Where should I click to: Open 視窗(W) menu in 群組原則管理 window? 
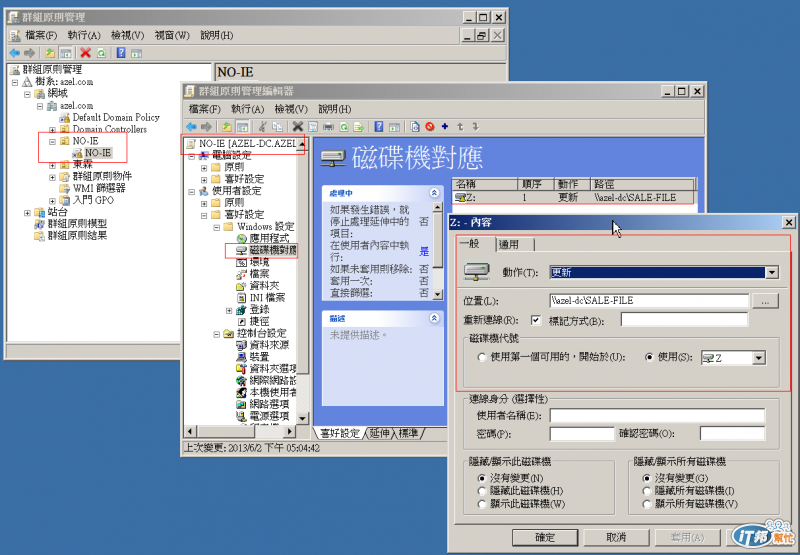click(x=172, y=35)
